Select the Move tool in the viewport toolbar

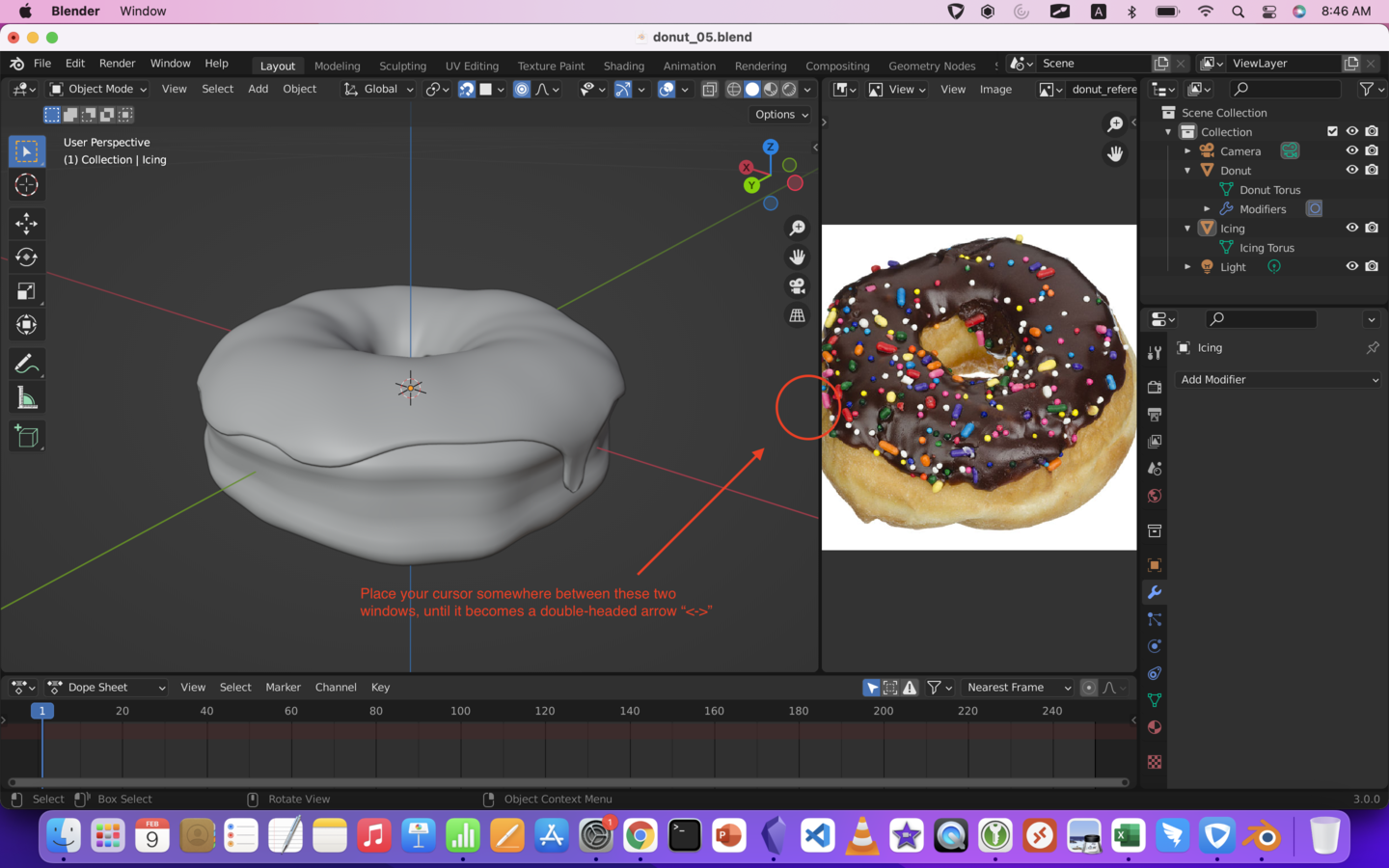coord(26,224)
